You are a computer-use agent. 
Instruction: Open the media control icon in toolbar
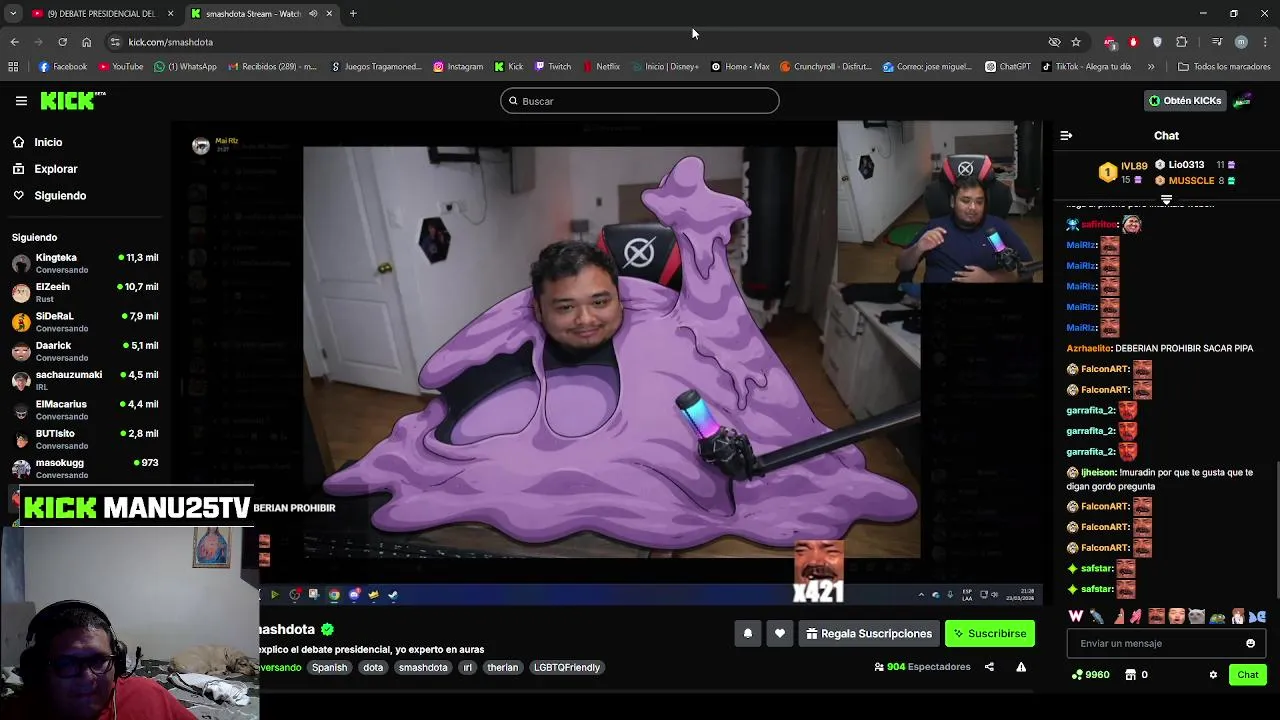[1216, 42]
